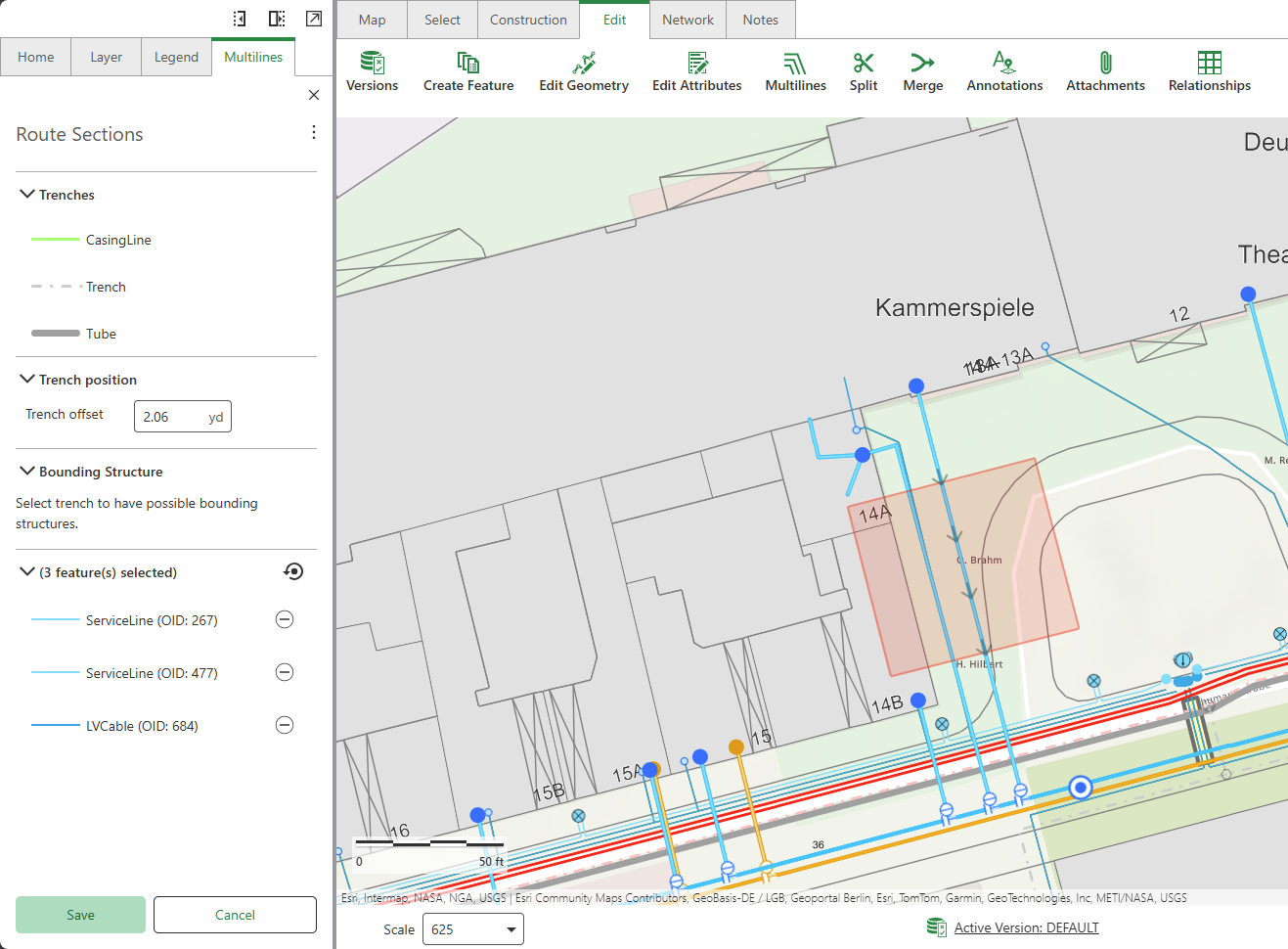Collapse the Trenches section
1288x949 pixels.
(x=26, y=194)
